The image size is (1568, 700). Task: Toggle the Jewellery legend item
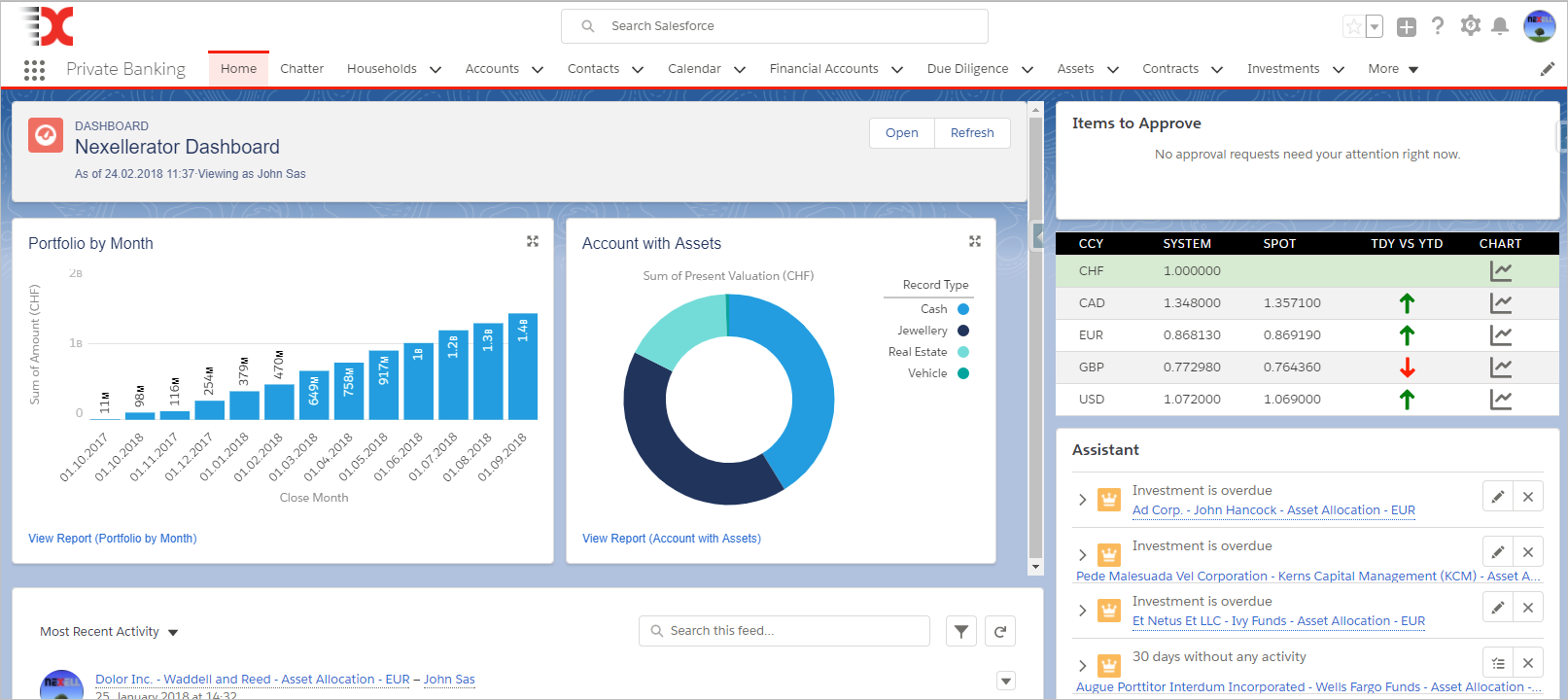tap(923, 331)
